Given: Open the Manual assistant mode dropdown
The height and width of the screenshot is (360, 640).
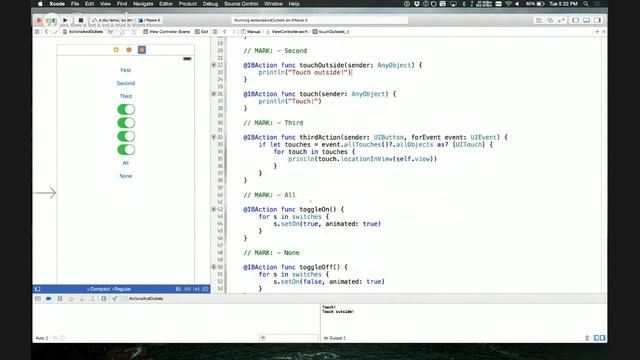Looking at the screenshot, I should (251, 31).
